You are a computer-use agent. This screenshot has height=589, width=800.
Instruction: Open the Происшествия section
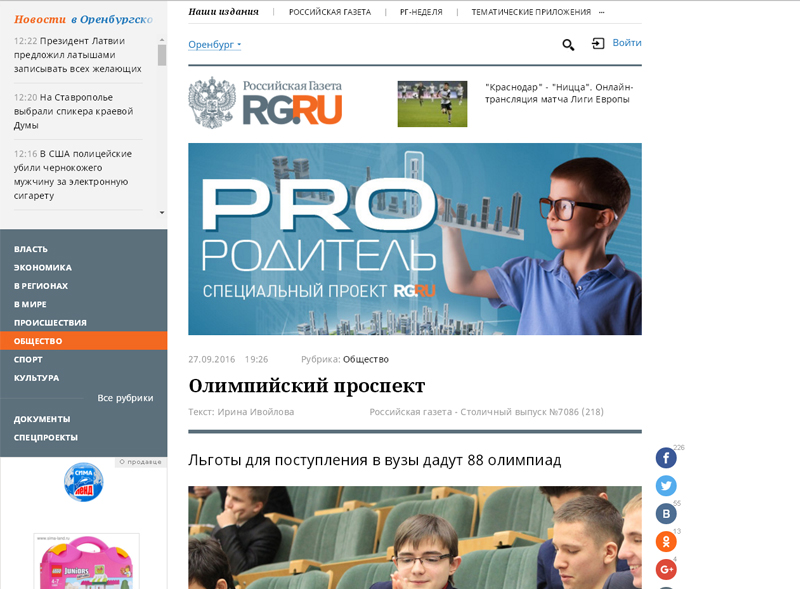tap(50, 323)
